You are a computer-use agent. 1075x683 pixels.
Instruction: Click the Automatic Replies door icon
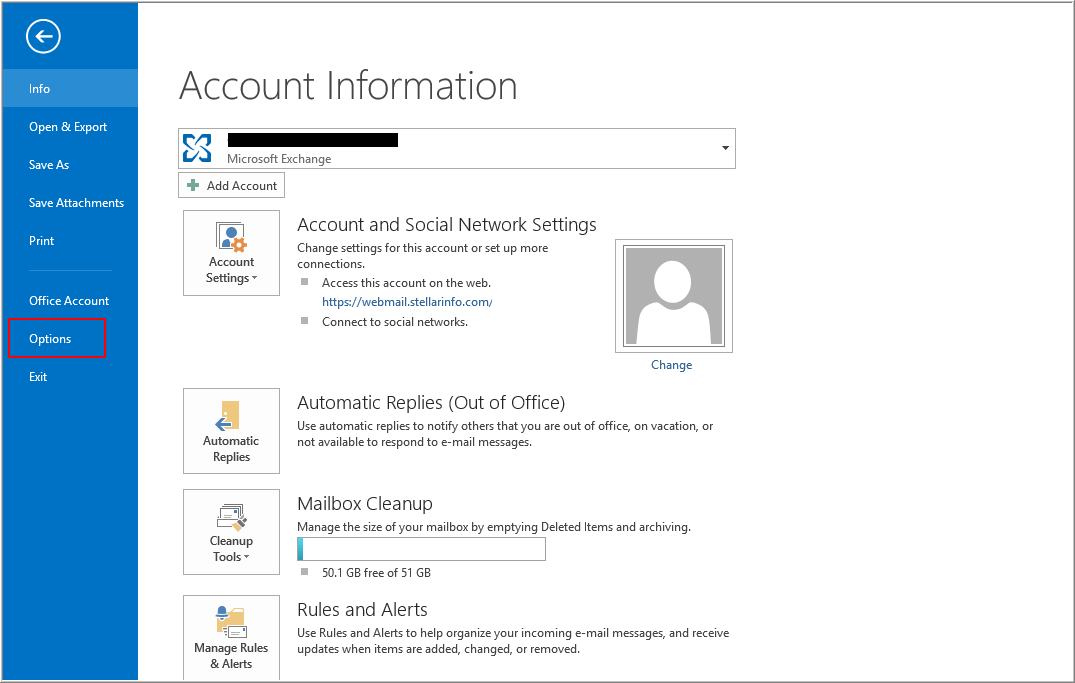tap(231, 415)
